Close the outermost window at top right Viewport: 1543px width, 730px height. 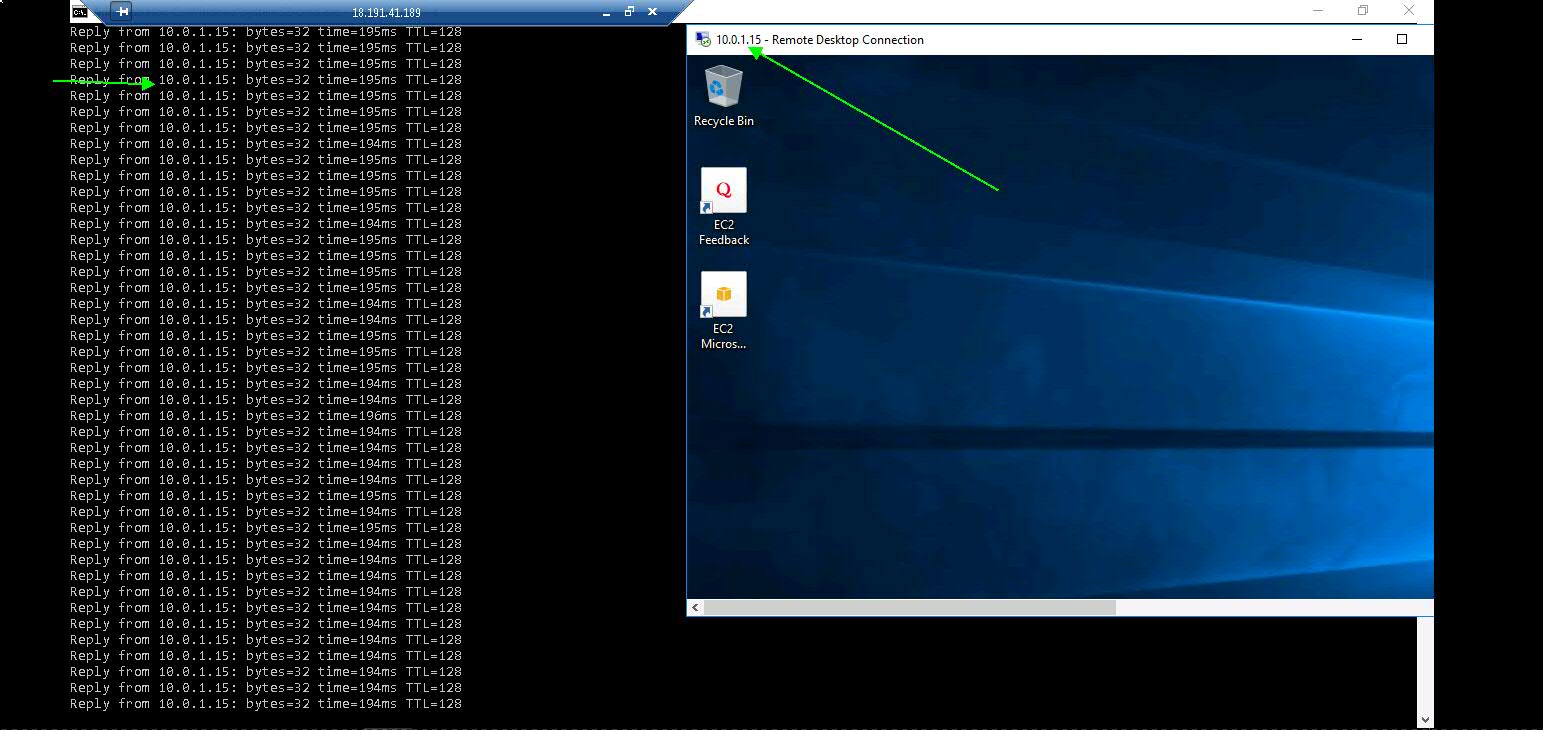[x=1409, y=10]
